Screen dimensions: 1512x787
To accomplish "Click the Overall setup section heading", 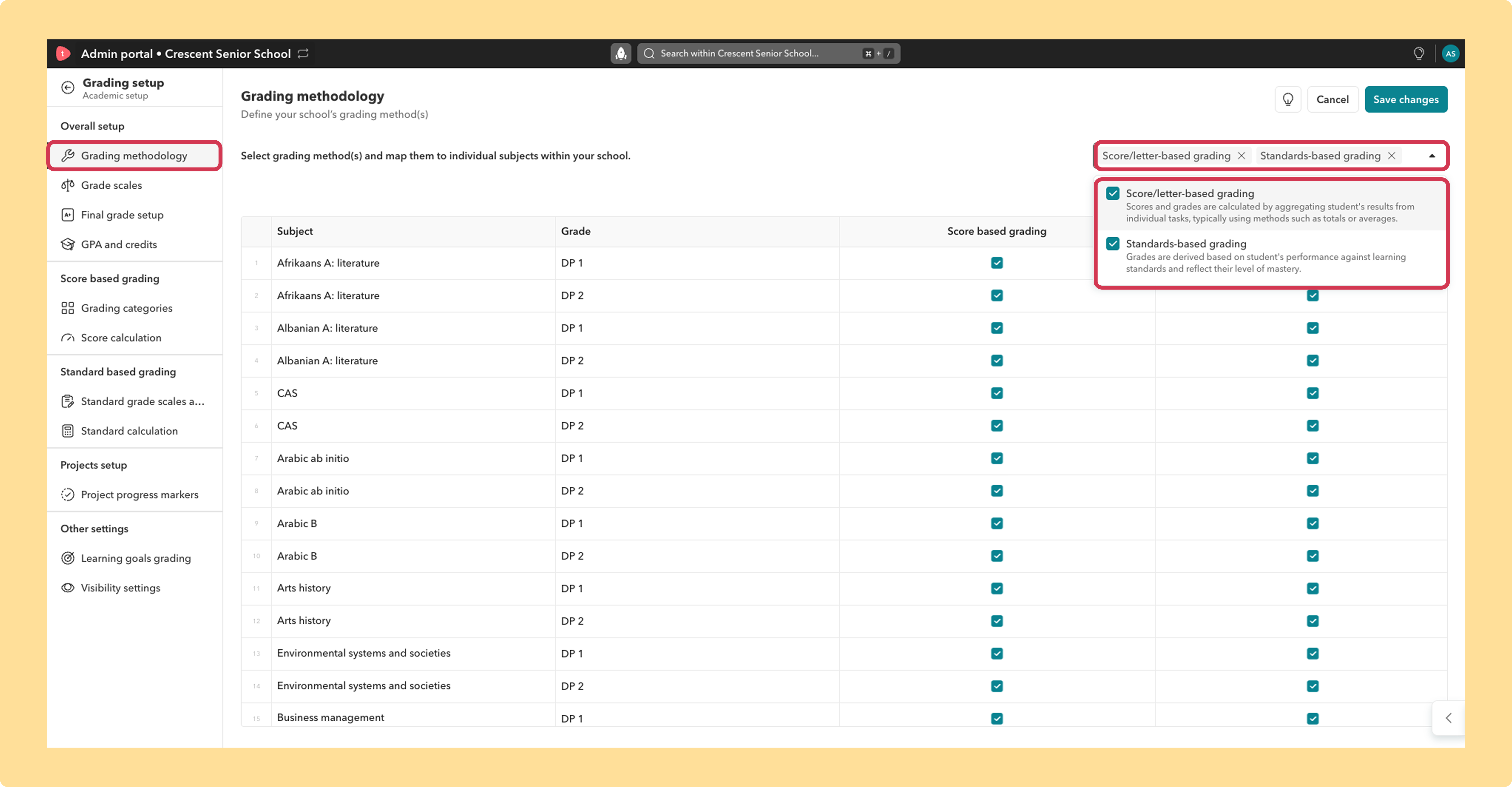I will pyautogui.click(x=92, y=126).
